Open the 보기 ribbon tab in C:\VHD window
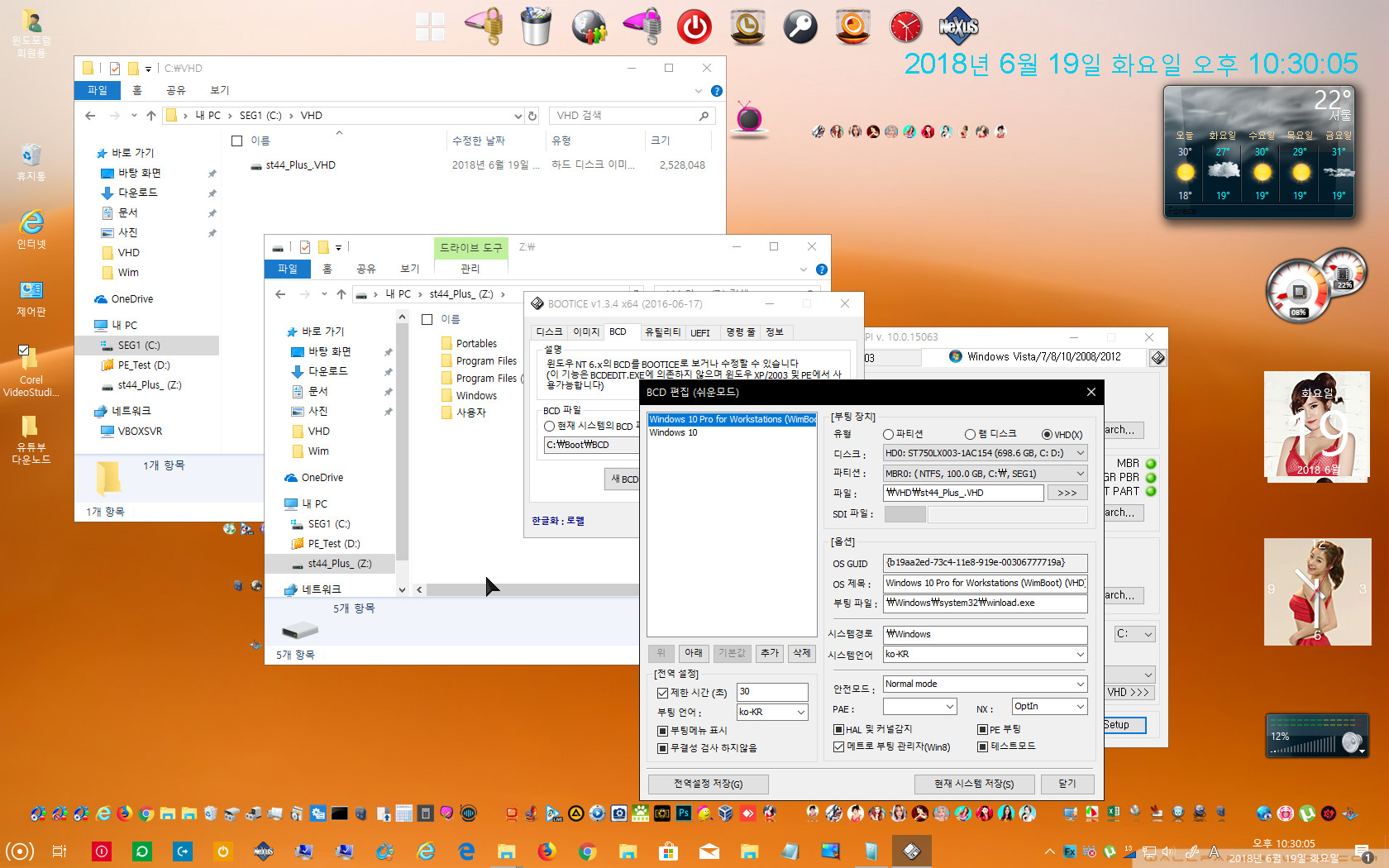This screenshot has height=868, width=1389. [220, 90]
